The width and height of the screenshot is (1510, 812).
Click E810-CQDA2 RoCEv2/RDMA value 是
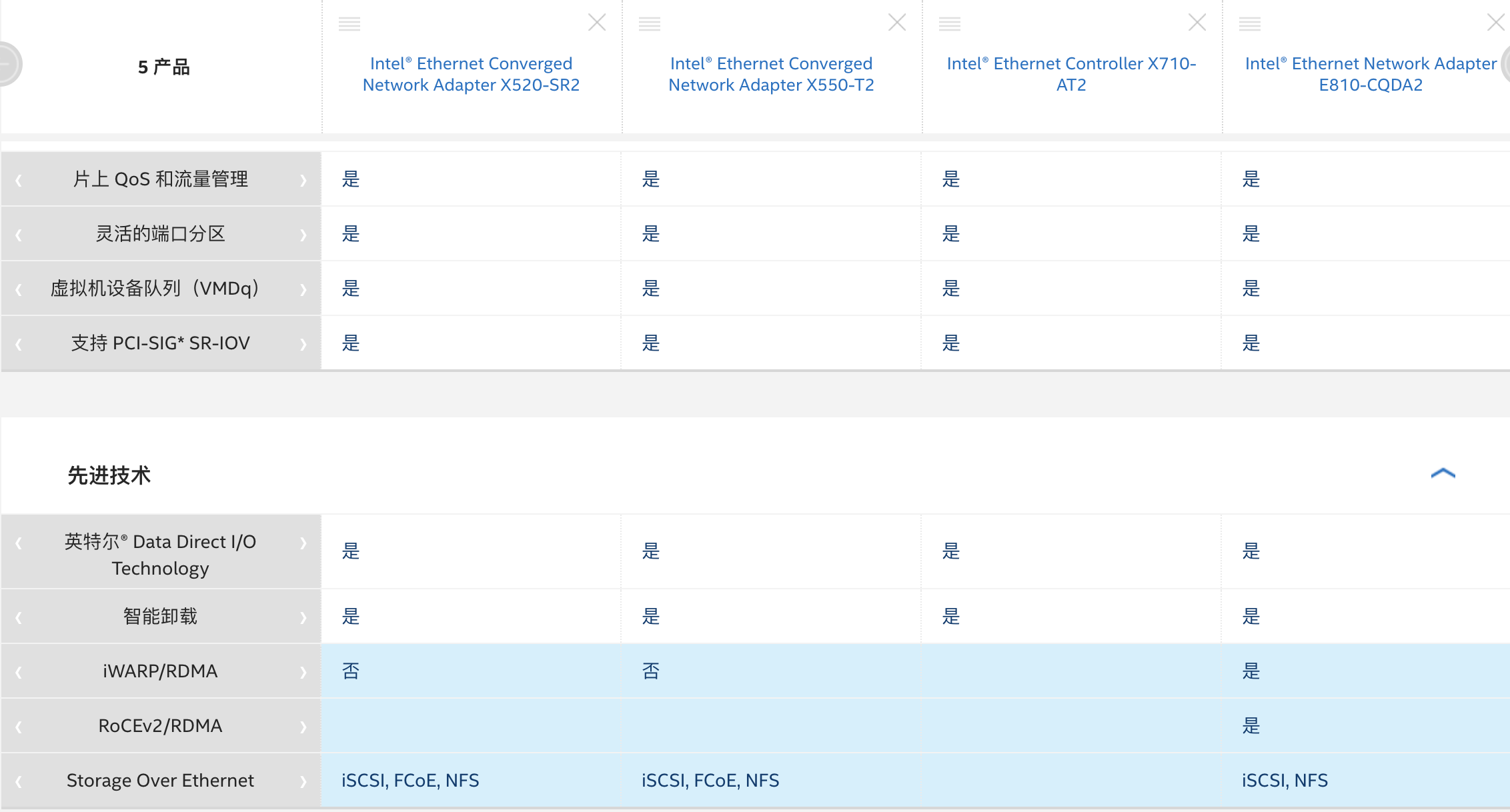click(1251, 725)
